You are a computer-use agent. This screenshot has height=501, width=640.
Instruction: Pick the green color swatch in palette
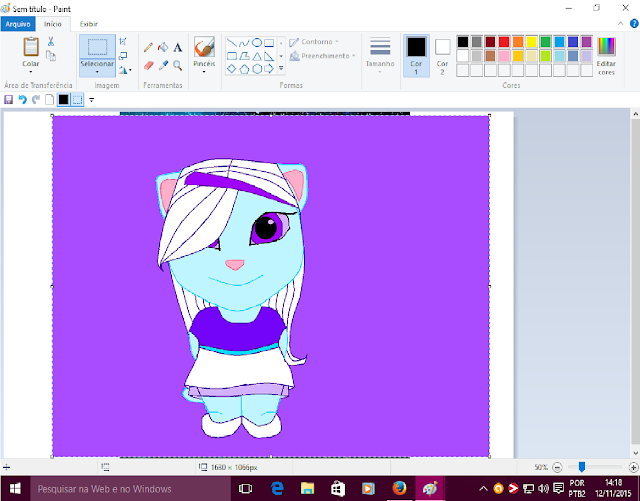tap(545, 42)
